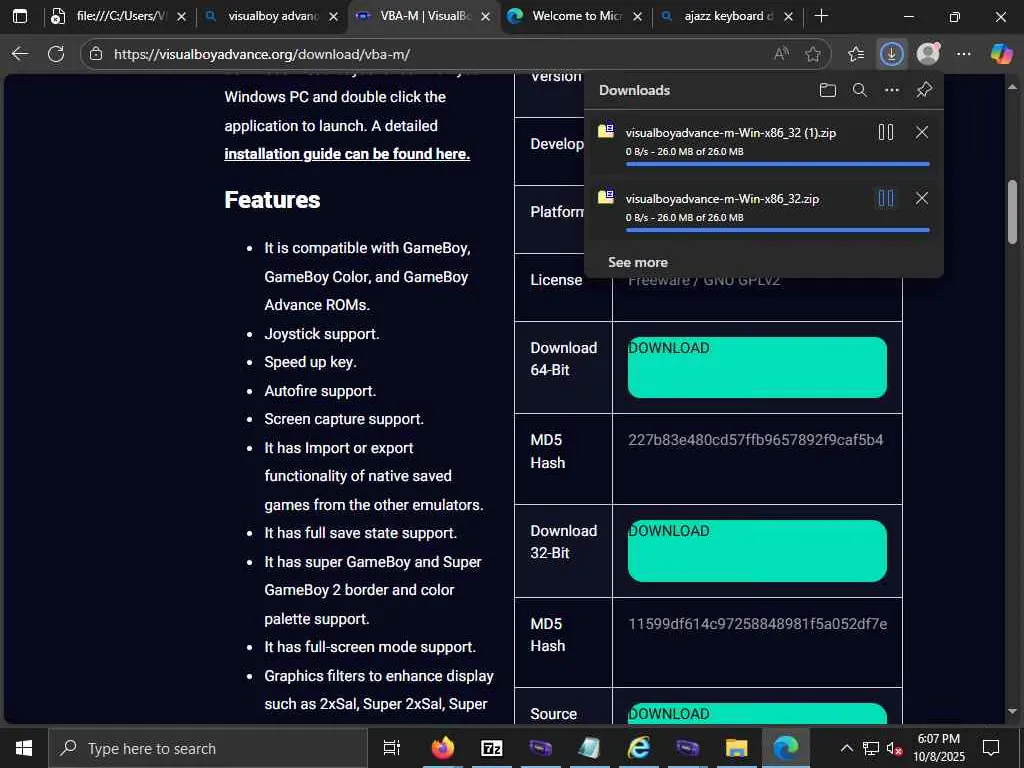Open the notification center icon
The image size is (1024, 768).
point(991,748)
